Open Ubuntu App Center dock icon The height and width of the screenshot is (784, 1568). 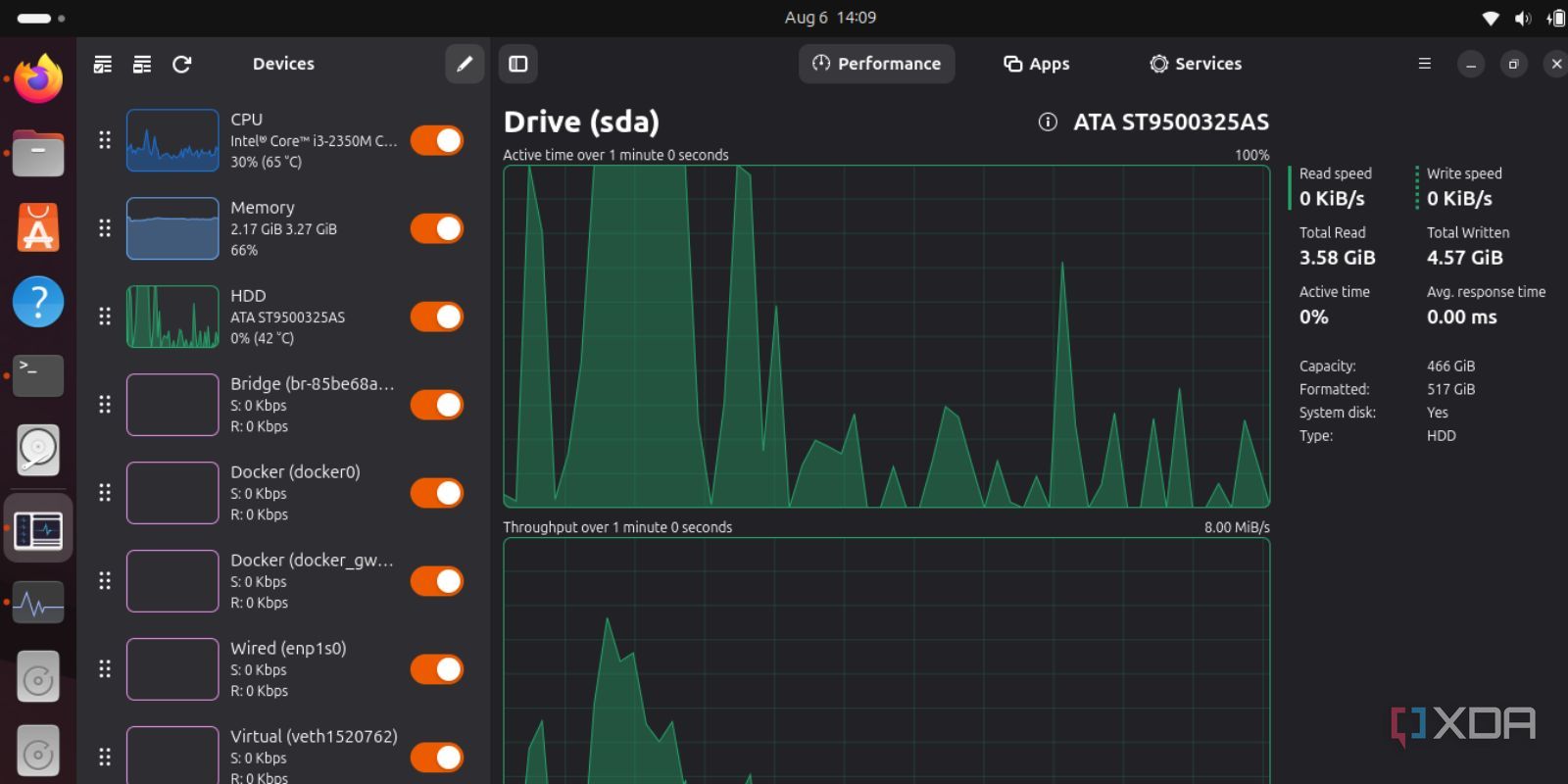point(38,227)
